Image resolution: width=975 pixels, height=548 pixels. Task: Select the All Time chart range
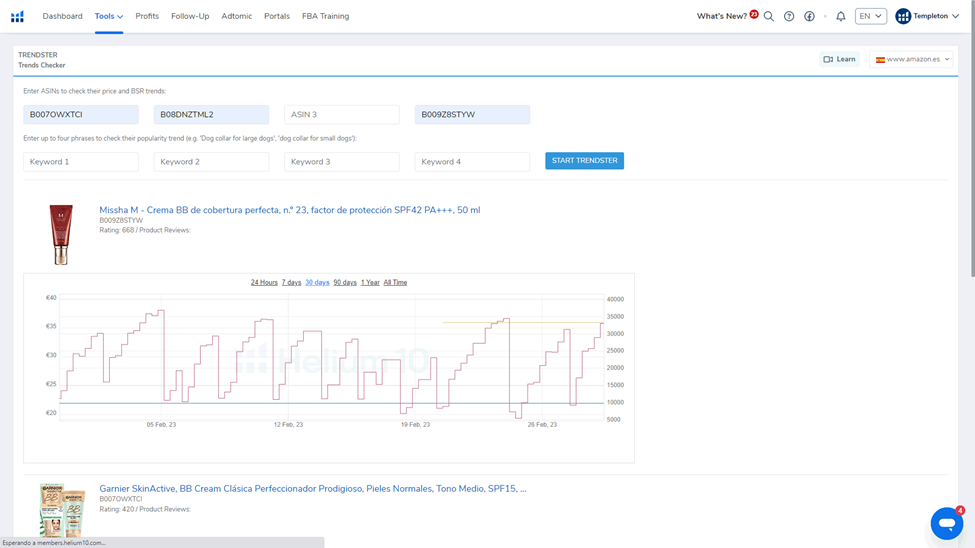(x=395, y=282)
